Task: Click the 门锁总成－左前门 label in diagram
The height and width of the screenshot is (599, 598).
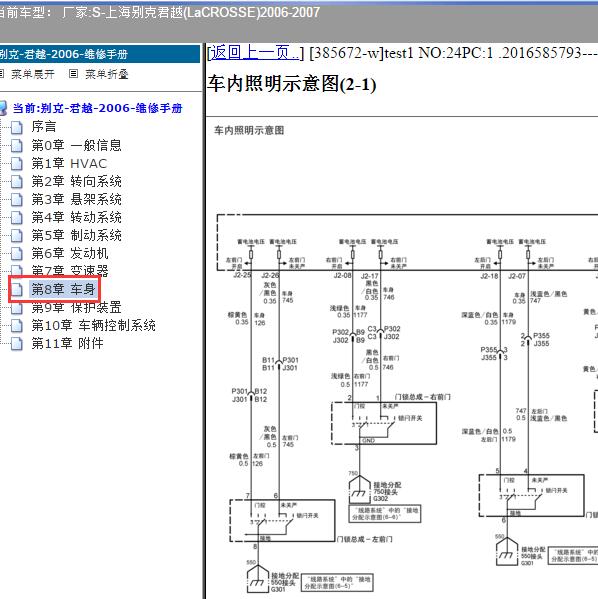Action: coord(365,539)
